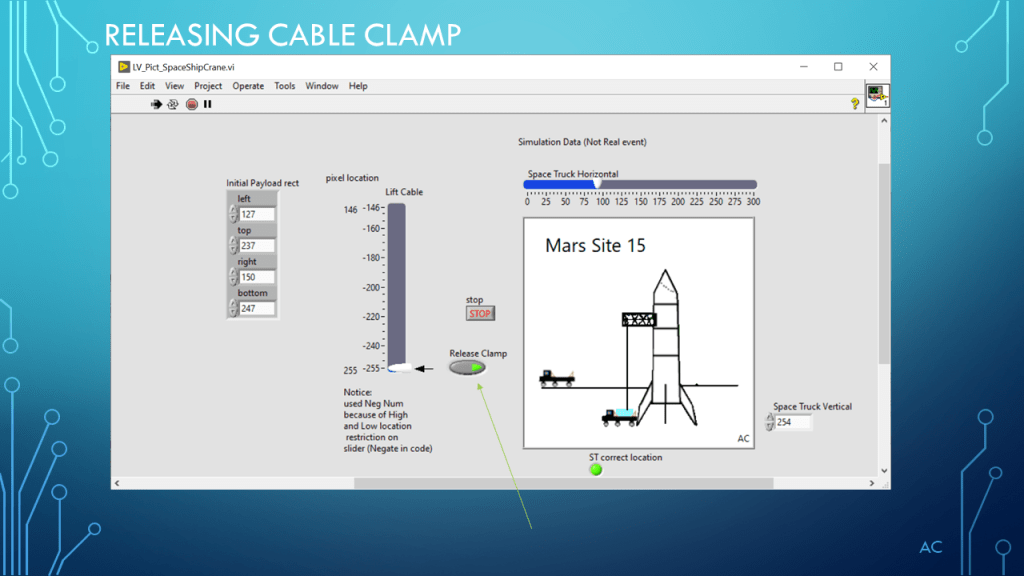Click the Run arrow in the toolbar
Screen dimensions: 1024x576
tap(156, 103)
